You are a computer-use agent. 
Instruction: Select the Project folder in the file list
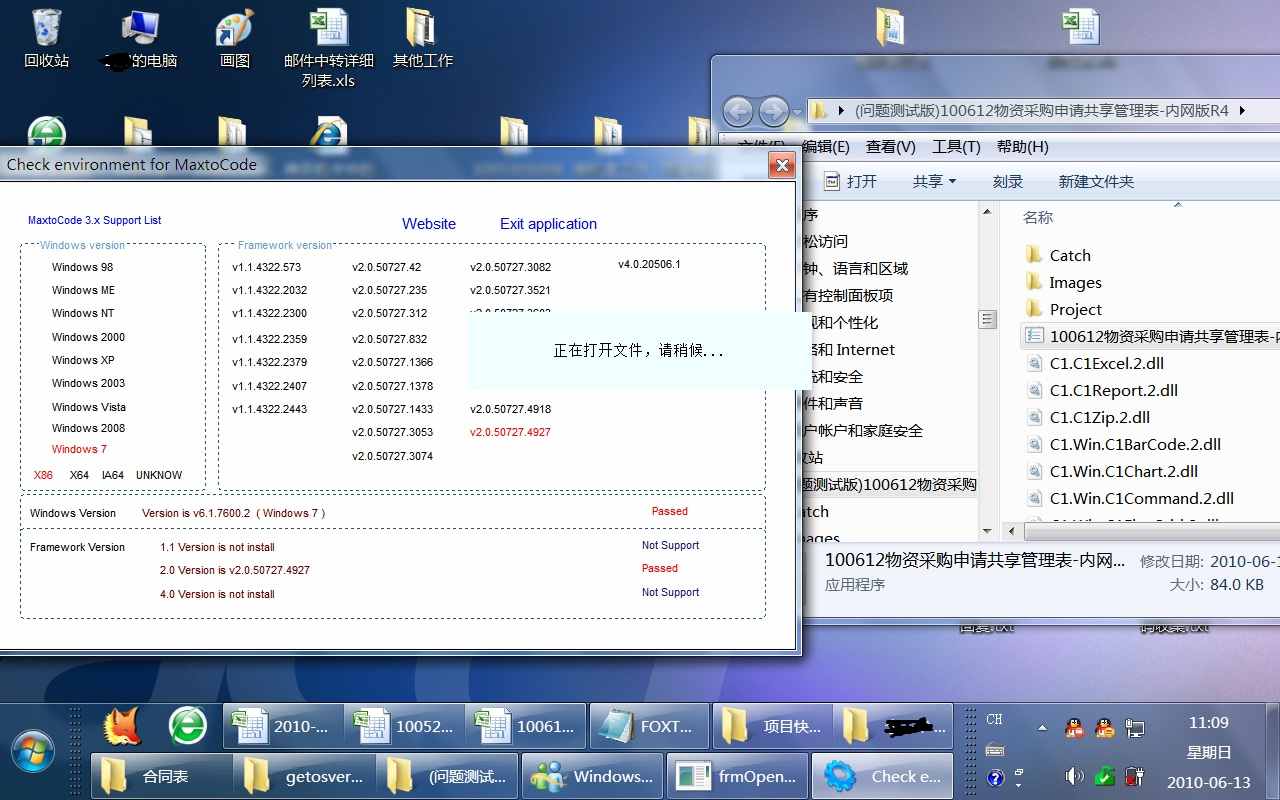pyautogui.click(x=1075, y=310)
